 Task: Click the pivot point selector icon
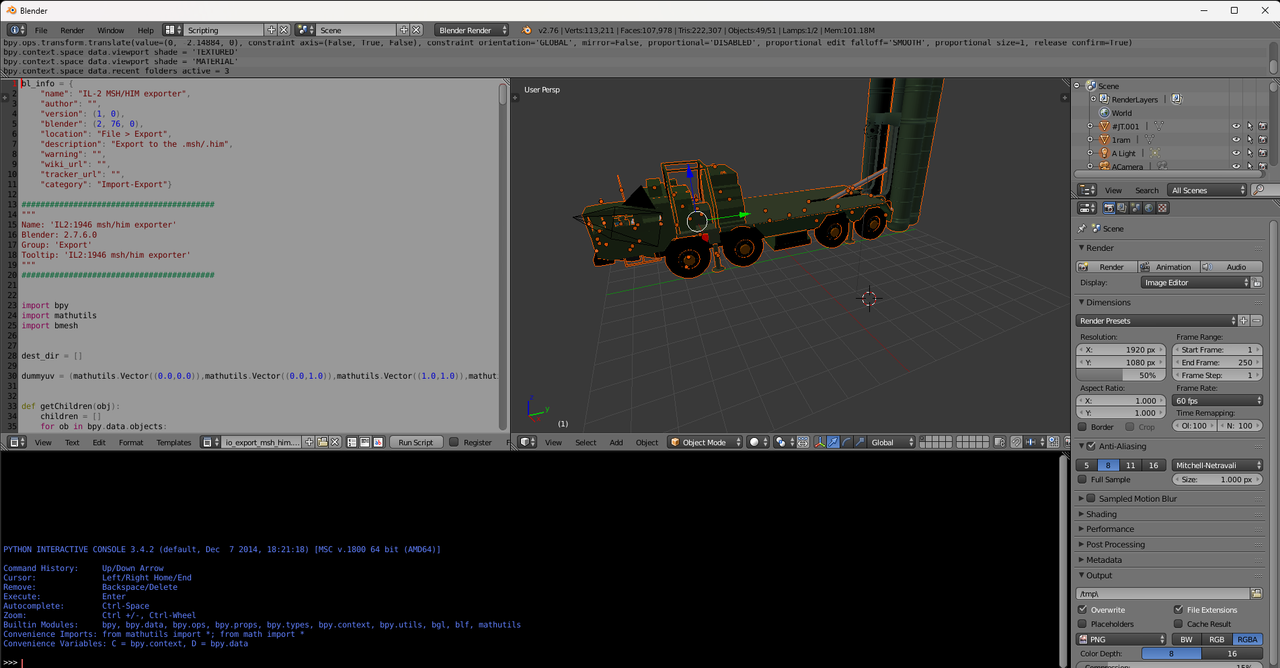(785, 442)
